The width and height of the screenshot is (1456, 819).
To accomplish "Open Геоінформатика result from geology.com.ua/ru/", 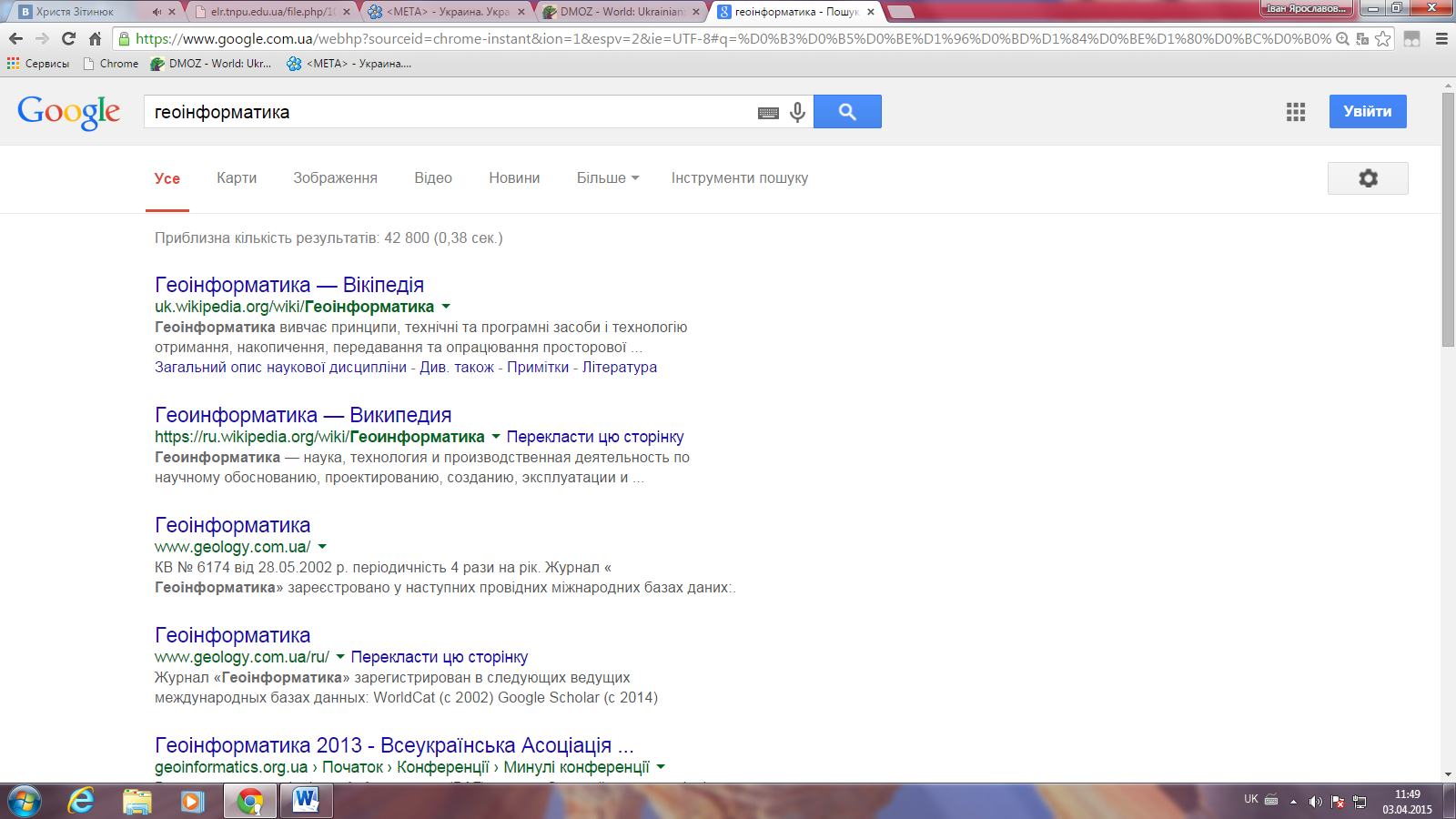I will [x=232, y=635].
